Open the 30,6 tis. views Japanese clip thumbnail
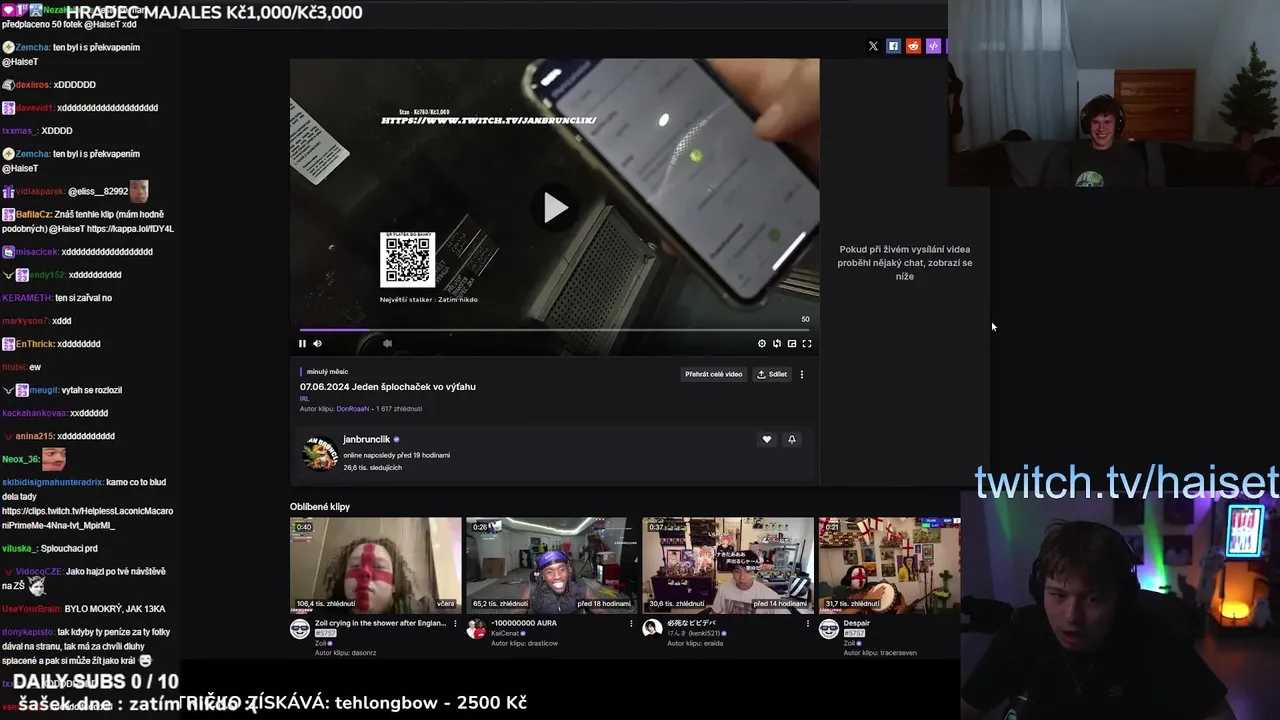 pos(727,564)
